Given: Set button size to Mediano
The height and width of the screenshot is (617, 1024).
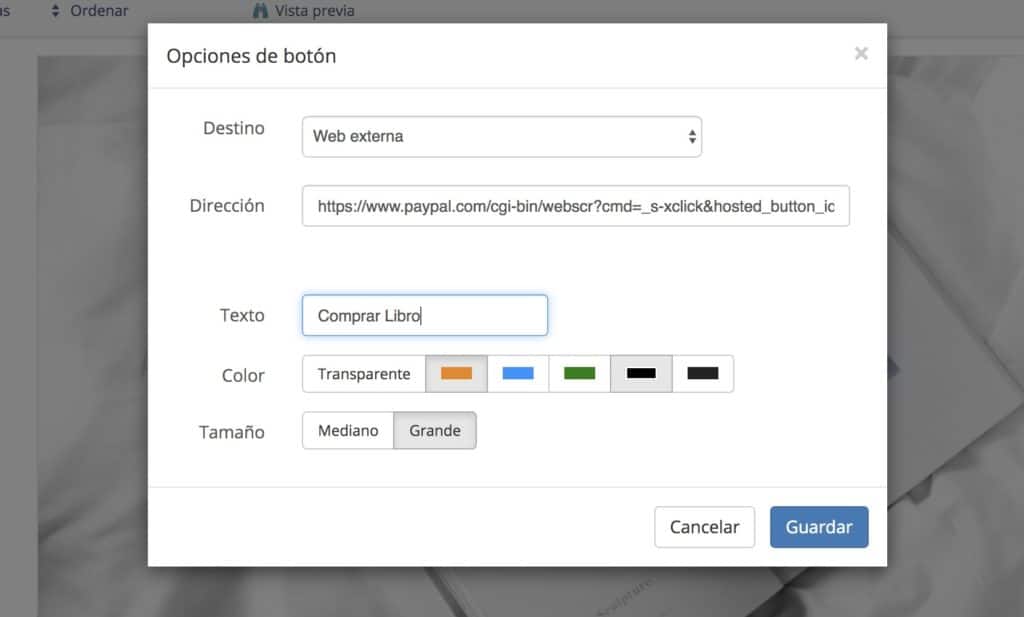Looking at the screenshot, I should tap(348, 431).
